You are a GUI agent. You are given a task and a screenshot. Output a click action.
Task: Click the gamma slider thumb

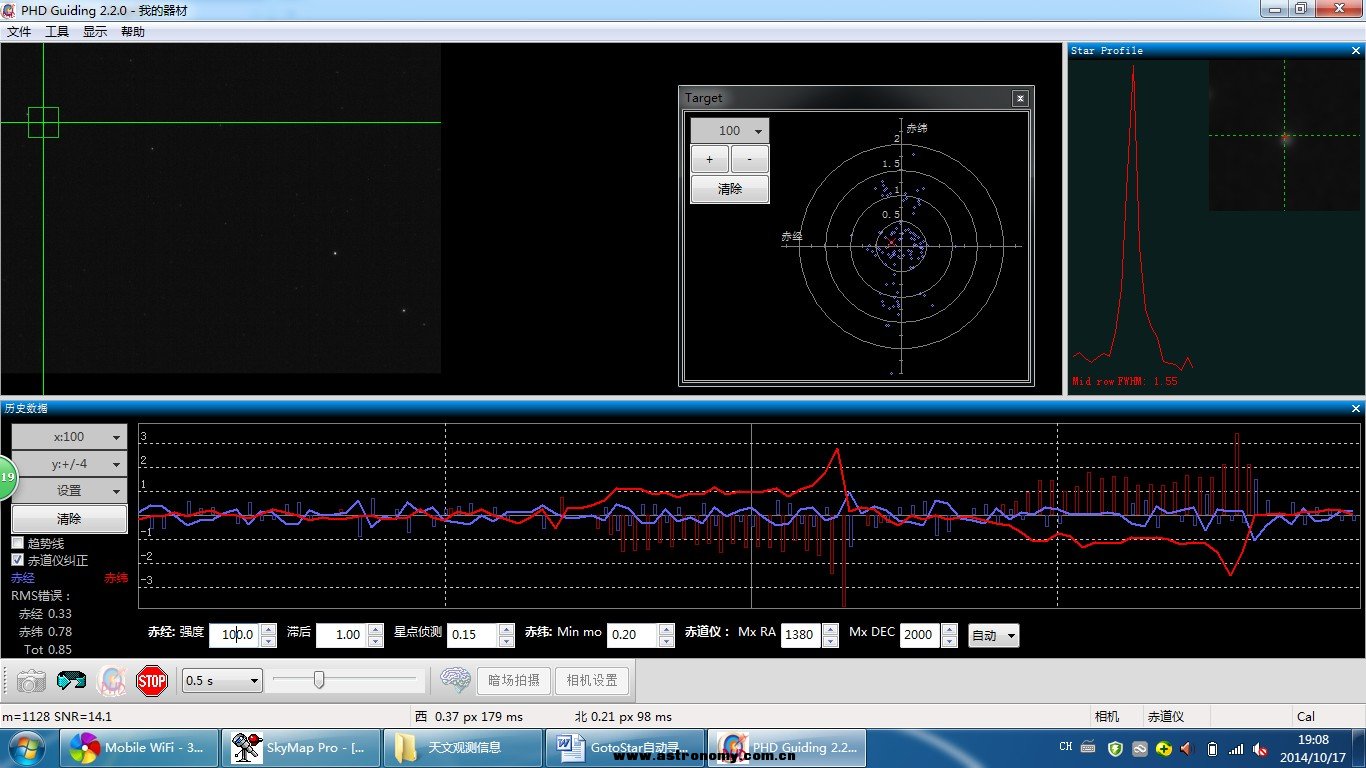[319, 680]
